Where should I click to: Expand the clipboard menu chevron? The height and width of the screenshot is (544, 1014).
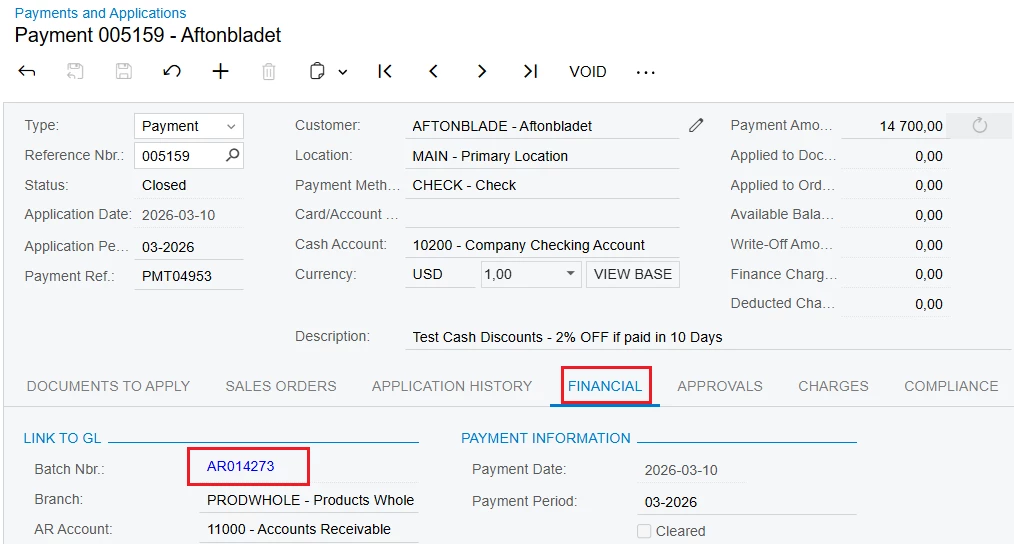click(343, 72)
